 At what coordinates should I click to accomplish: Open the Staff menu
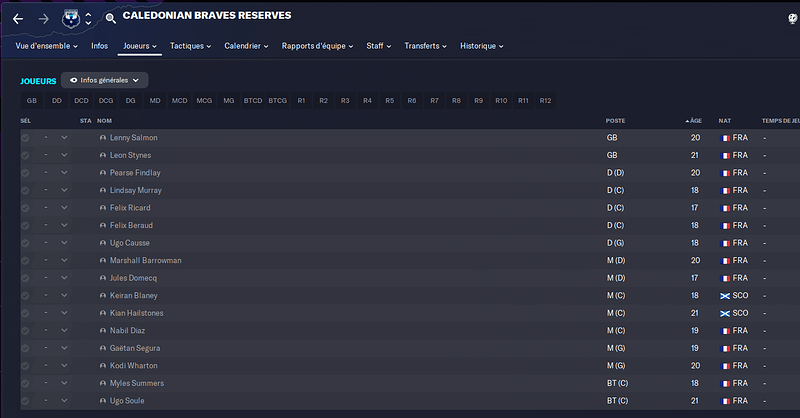point(379,46)
